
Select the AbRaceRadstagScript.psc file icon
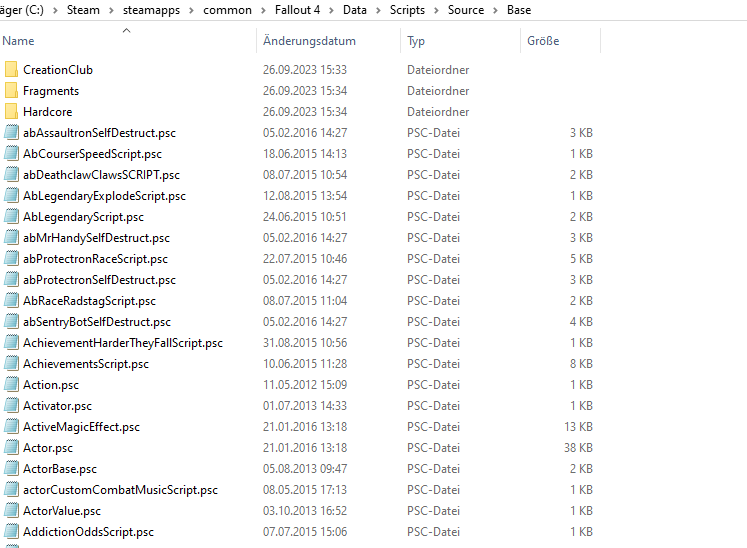tap(11, 300)
